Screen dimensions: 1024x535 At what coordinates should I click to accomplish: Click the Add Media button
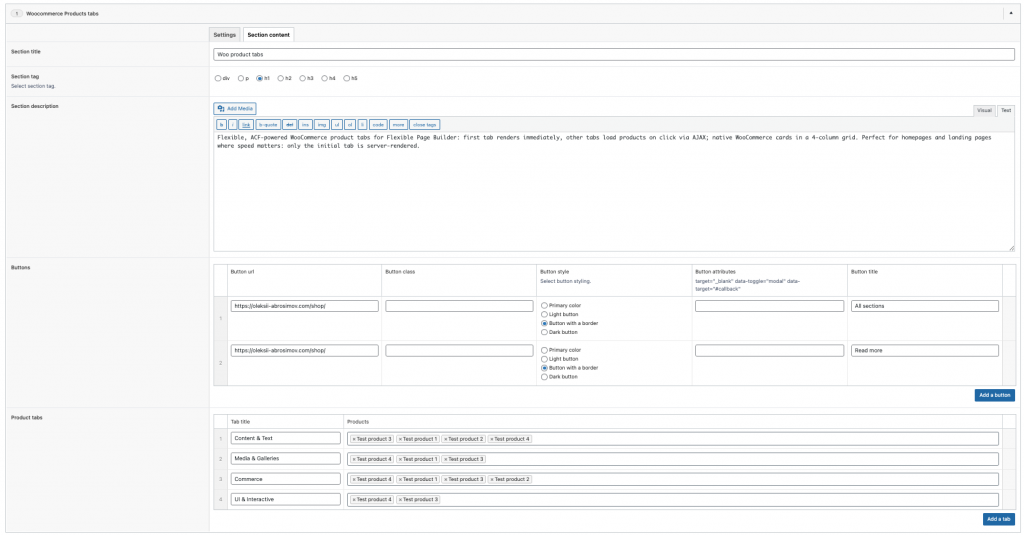click(235, 108)
